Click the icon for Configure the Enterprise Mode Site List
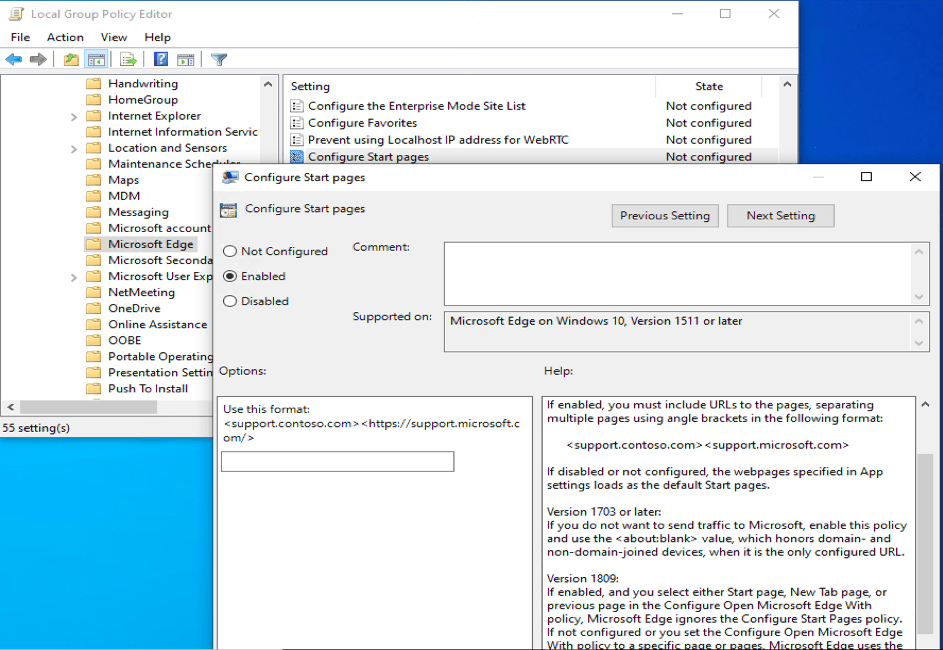 [x=296, y=106]
